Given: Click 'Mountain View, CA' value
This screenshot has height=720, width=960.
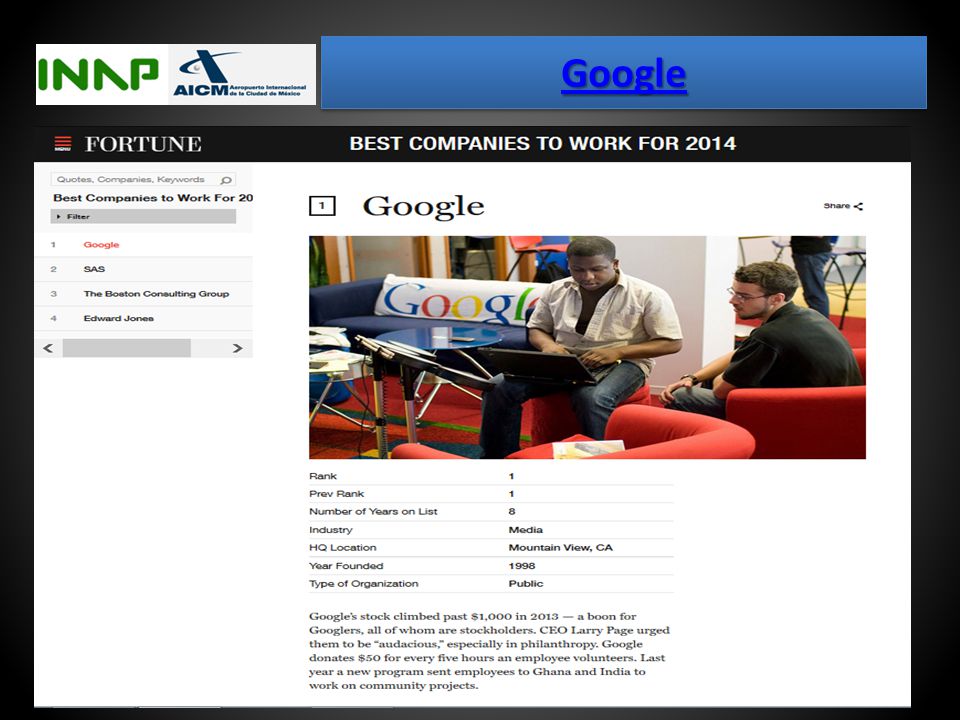Looking at the screenshot, I should 560,548.
